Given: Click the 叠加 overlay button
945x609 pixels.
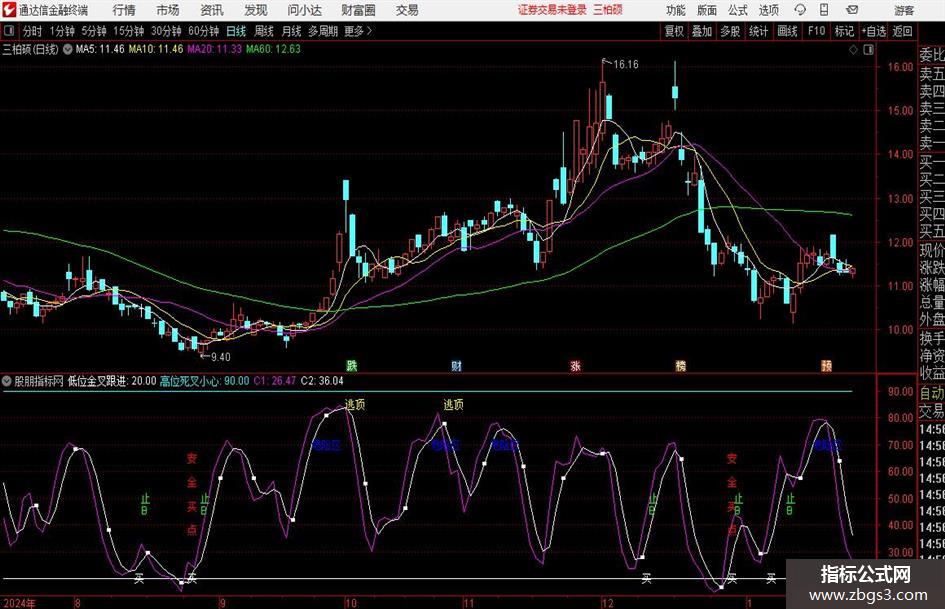Looking at the screenshot, I should pos(702,31).
